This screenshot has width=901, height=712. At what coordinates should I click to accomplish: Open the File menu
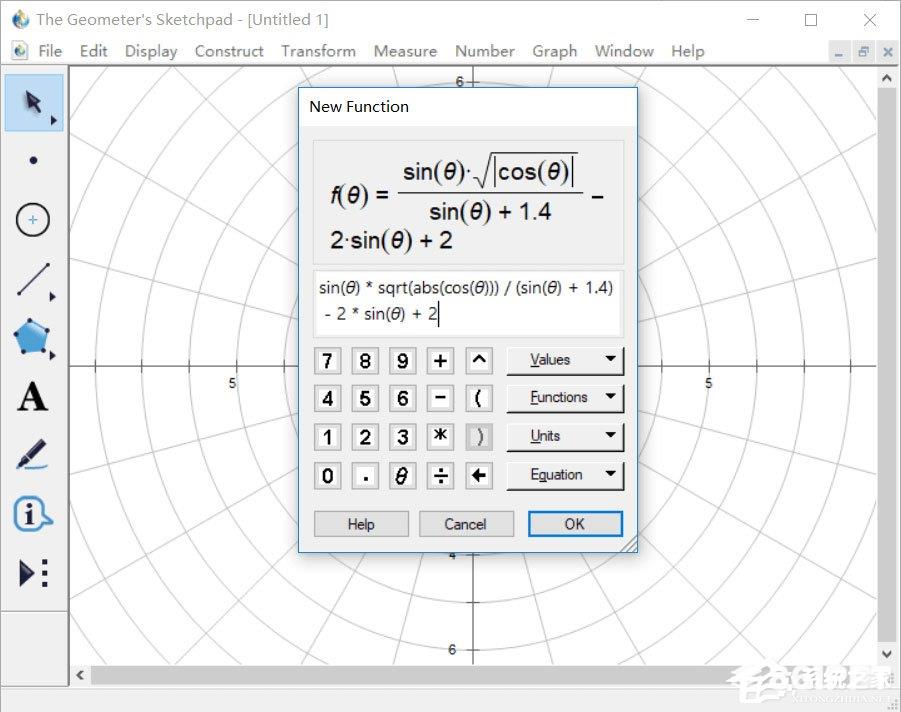pyautogui.click(x=50, y=51)
